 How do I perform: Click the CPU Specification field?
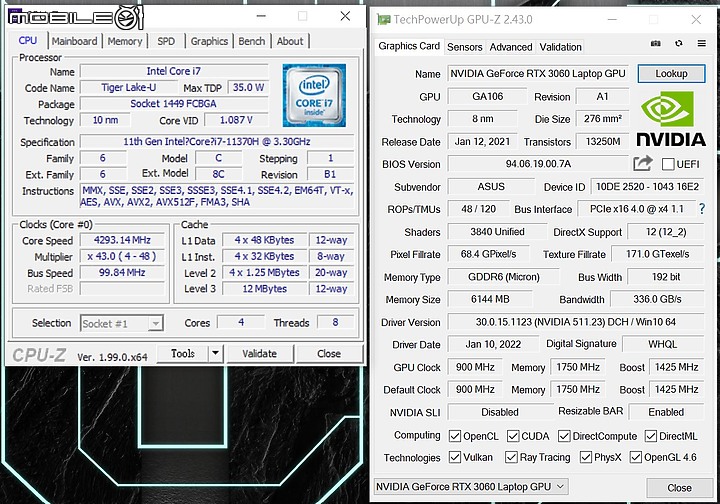coord(217,141)
